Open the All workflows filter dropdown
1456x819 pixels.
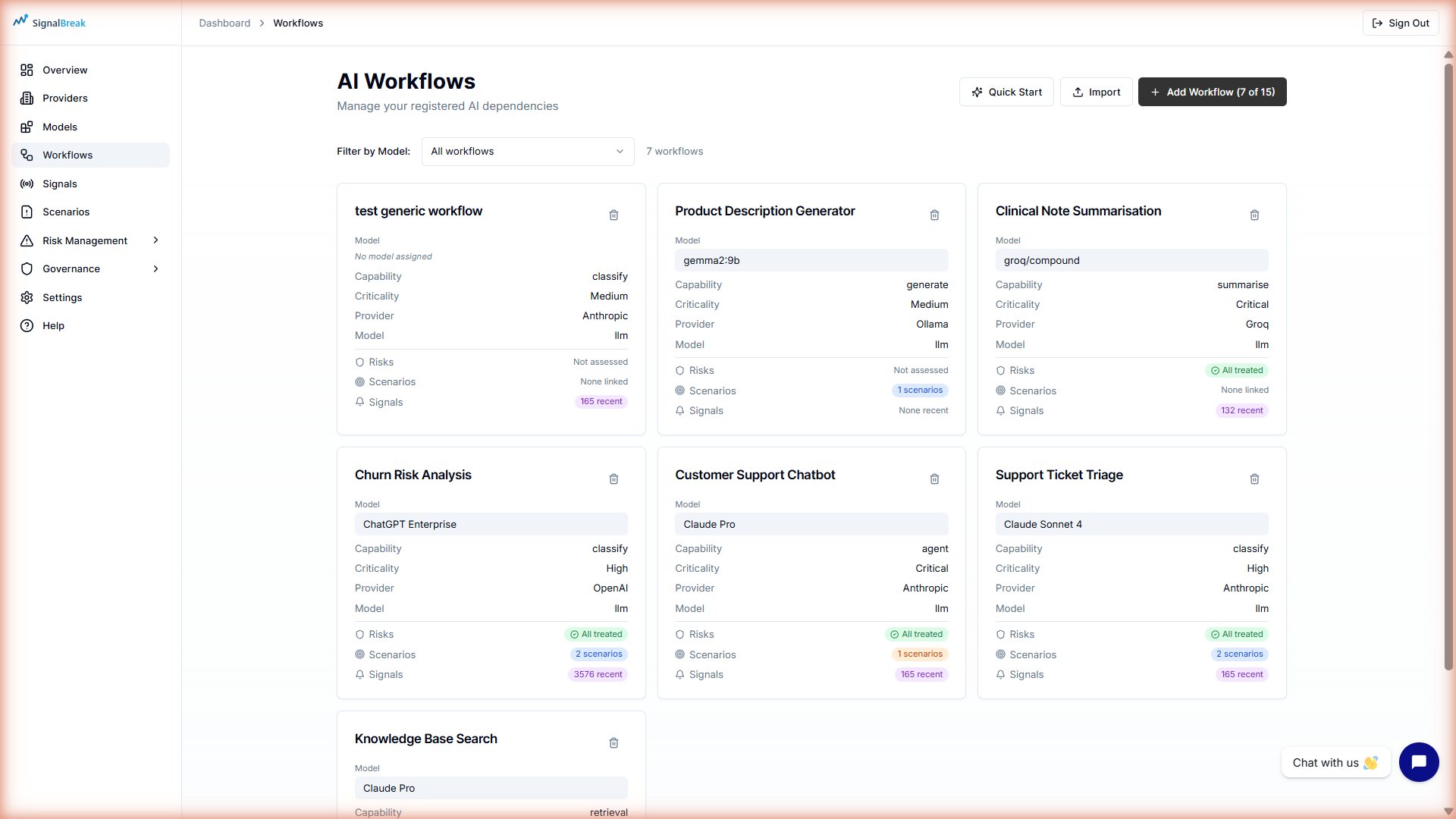(527, 151)
